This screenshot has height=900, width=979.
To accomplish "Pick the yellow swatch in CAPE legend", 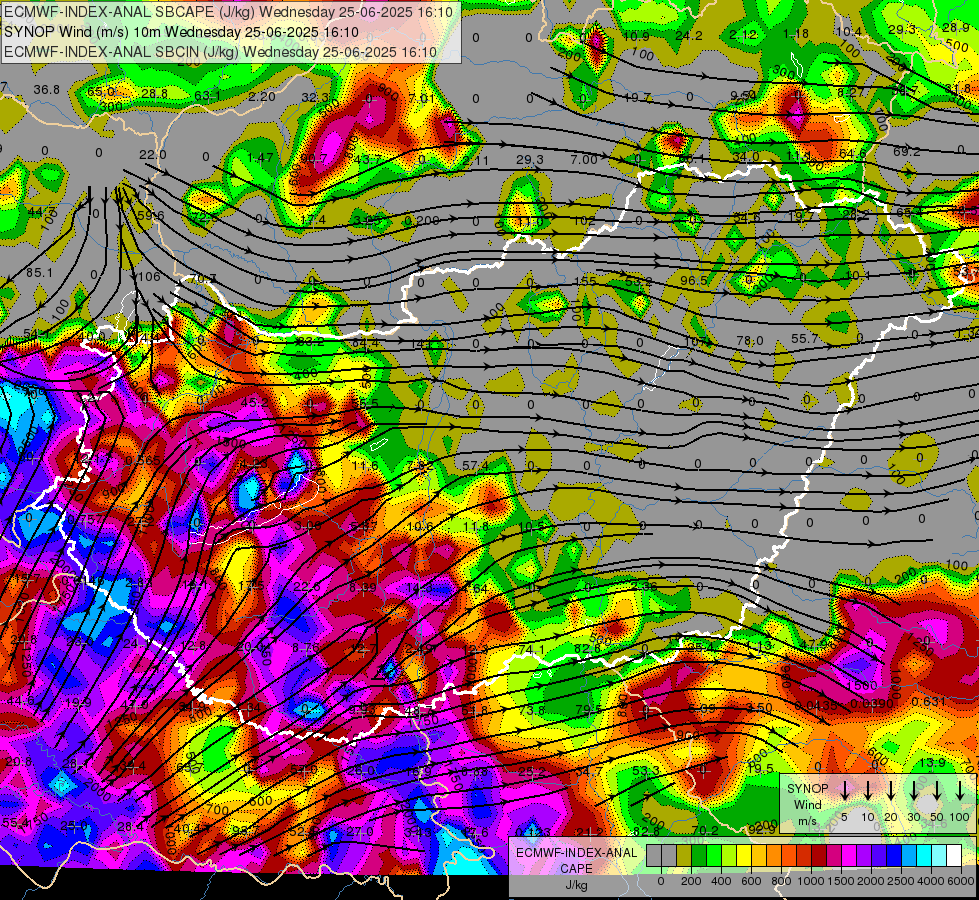I will point(744,856).
